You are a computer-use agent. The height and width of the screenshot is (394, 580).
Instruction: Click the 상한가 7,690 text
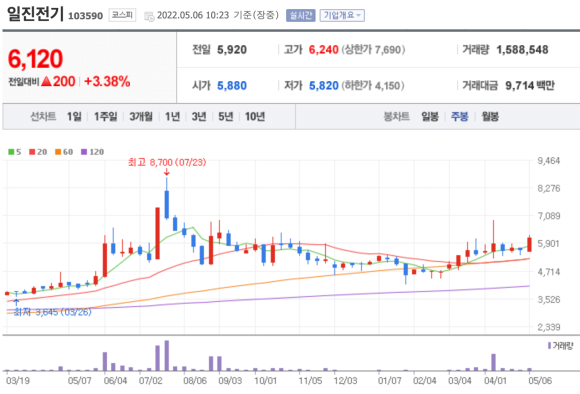click(x=373, y=50)
